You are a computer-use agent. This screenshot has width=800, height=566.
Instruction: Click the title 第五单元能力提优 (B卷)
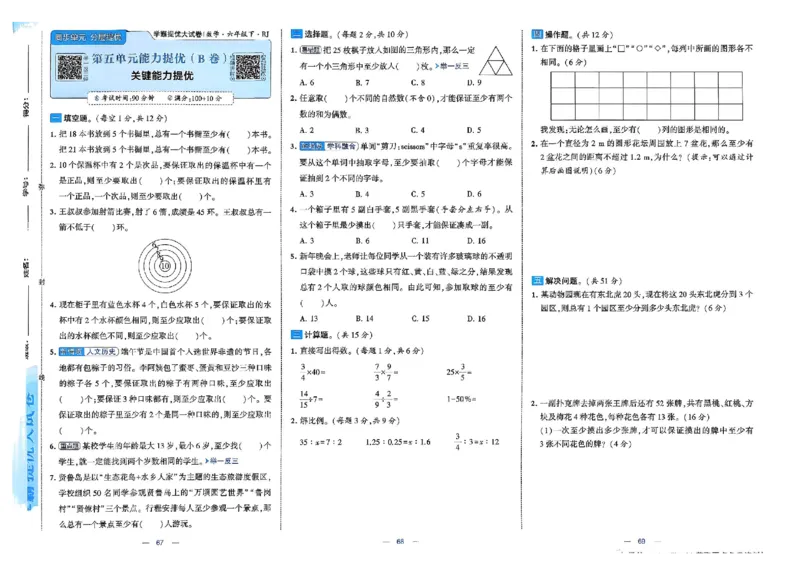tap(159, 58)
